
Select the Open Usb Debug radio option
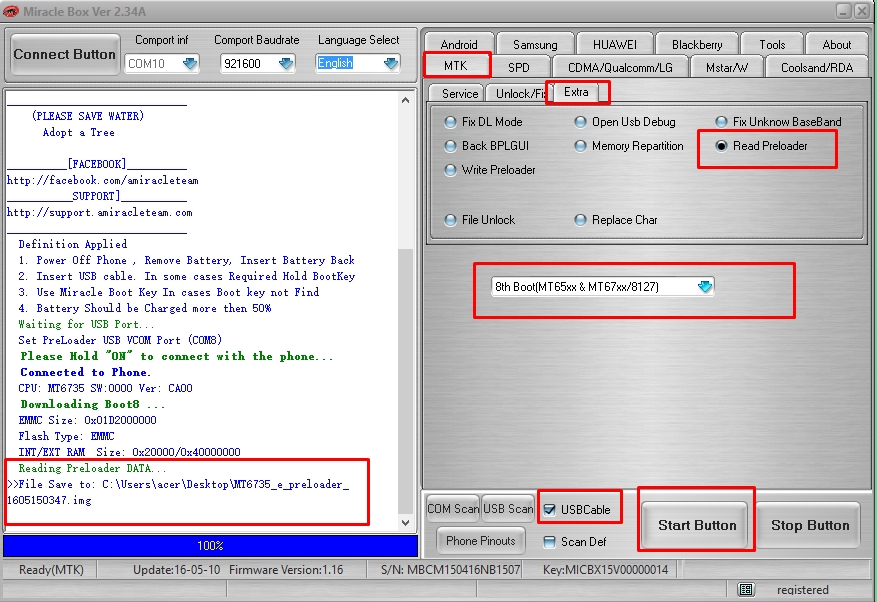[625, 121]
